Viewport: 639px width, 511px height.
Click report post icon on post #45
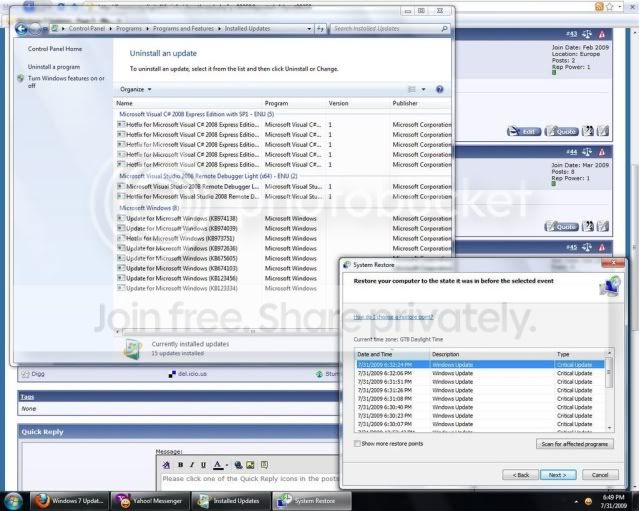(x=602, y=247)
